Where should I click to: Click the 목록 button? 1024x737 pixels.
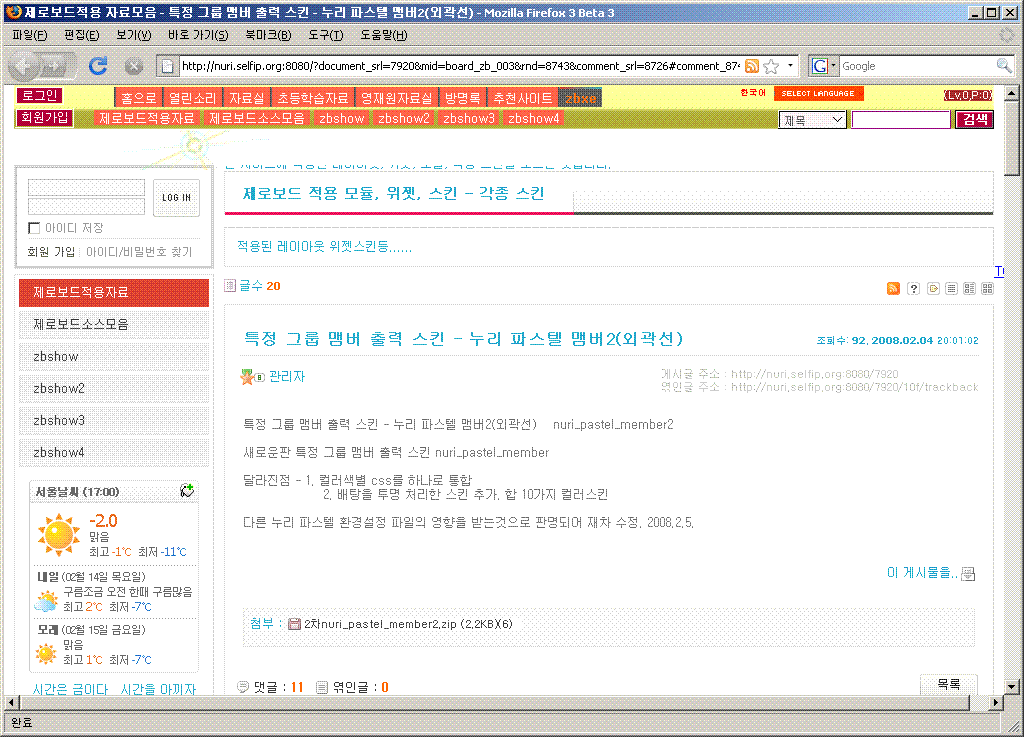point(948,684)
